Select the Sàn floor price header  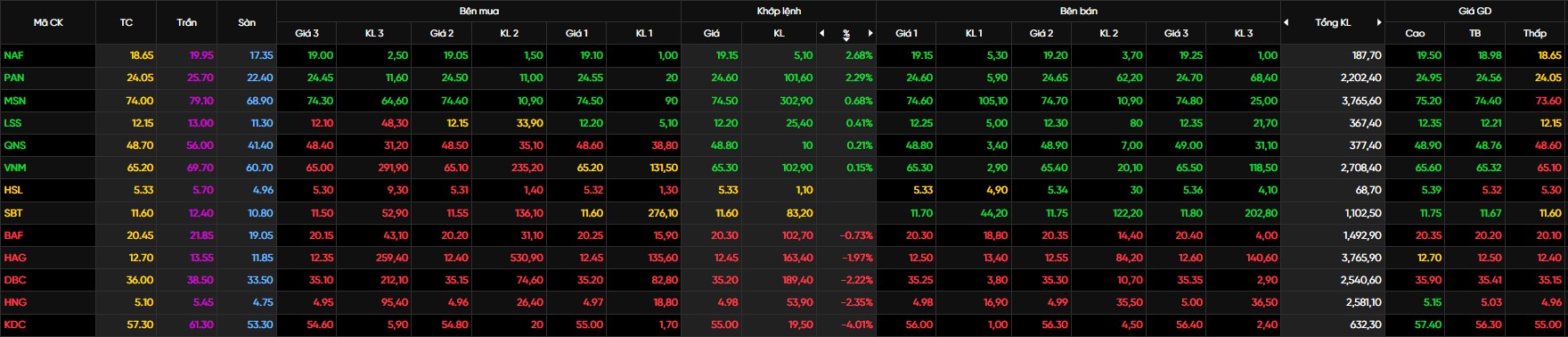pos(247,22)
